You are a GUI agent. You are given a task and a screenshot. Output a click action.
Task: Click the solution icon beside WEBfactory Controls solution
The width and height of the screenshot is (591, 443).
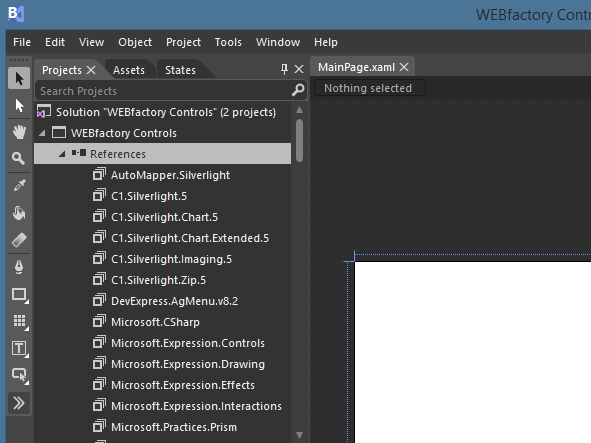(x=44, y=112)
